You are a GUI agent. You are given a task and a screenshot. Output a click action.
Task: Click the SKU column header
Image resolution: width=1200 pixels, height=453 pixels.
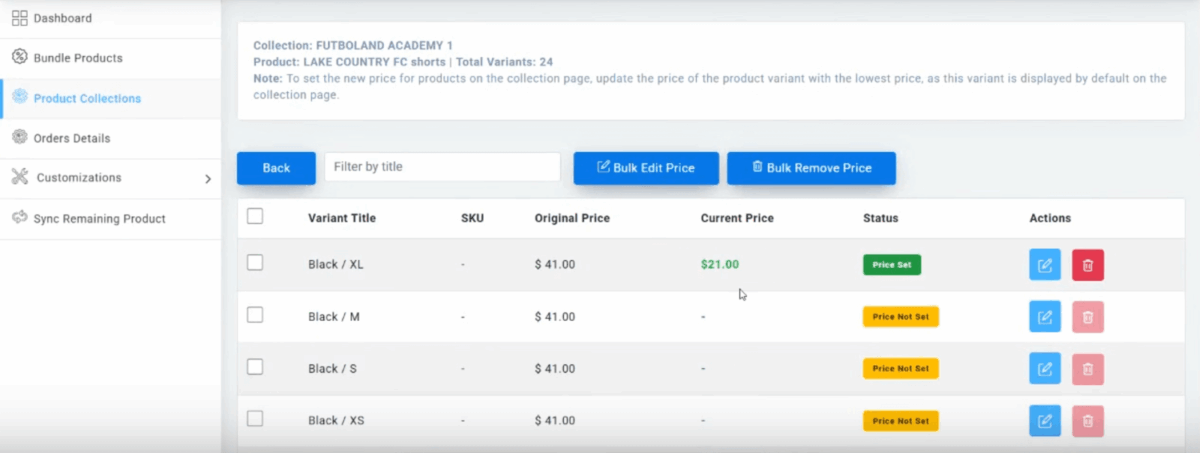coord(472,218)
